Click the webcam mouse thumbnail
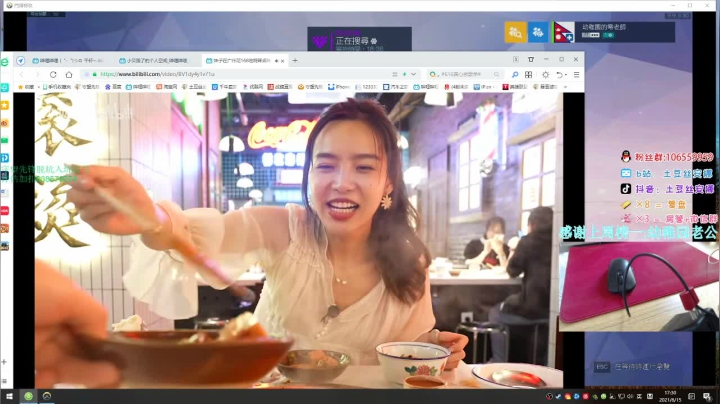Viewport: 720px width, 404px height. pos(639,286)
